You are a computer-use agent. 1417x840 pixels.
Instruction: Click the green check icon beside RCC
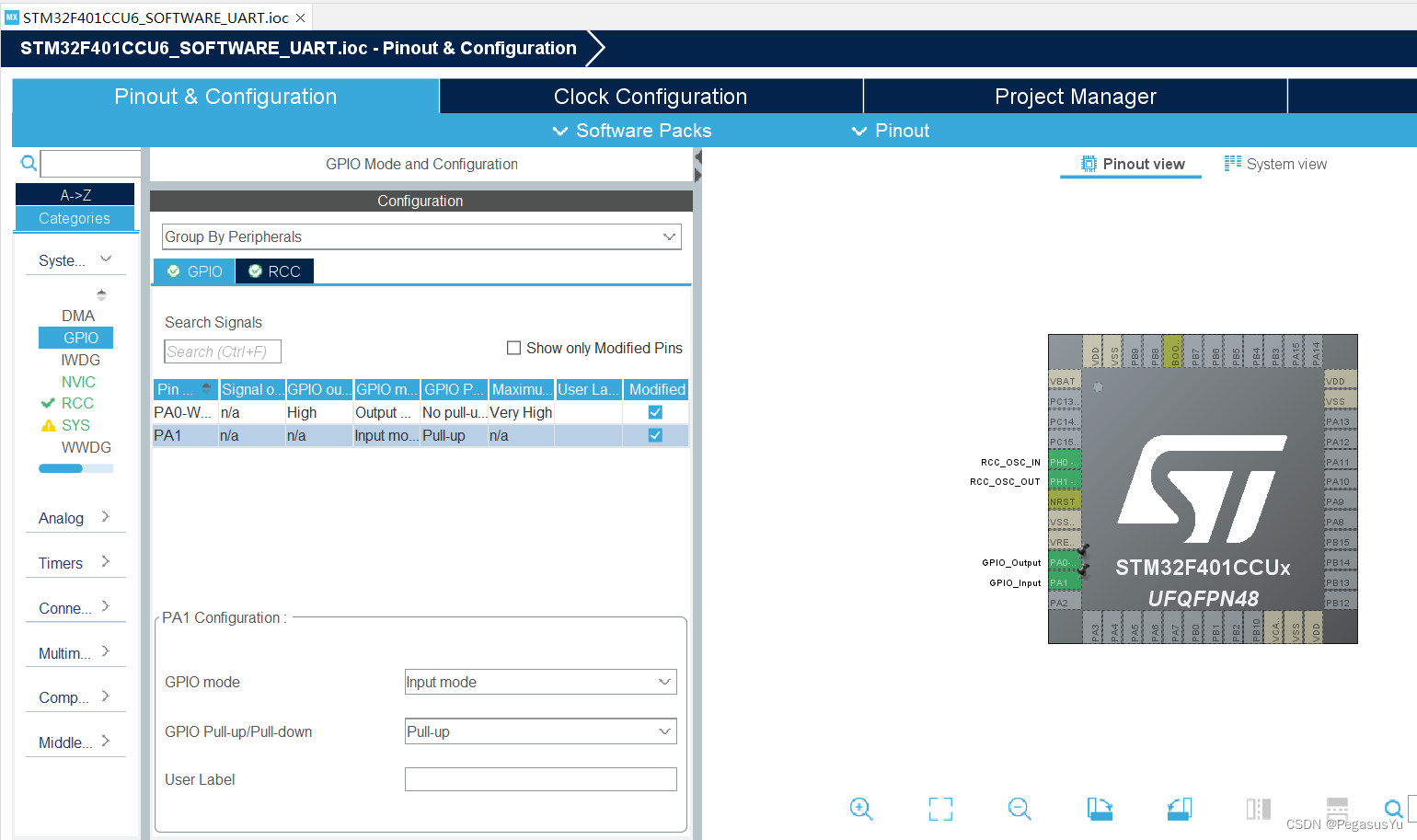coord(48,403)
